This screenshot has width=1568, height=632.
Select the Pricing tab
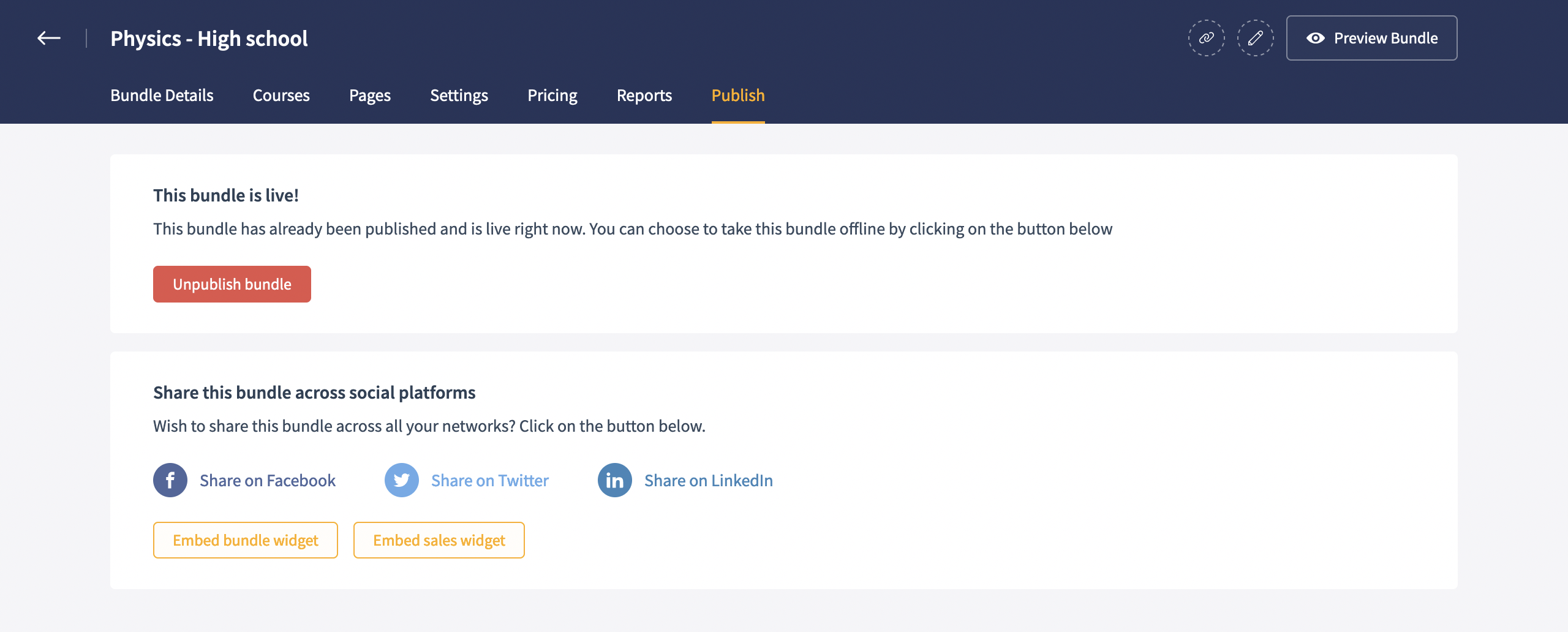tap(552, 96)
